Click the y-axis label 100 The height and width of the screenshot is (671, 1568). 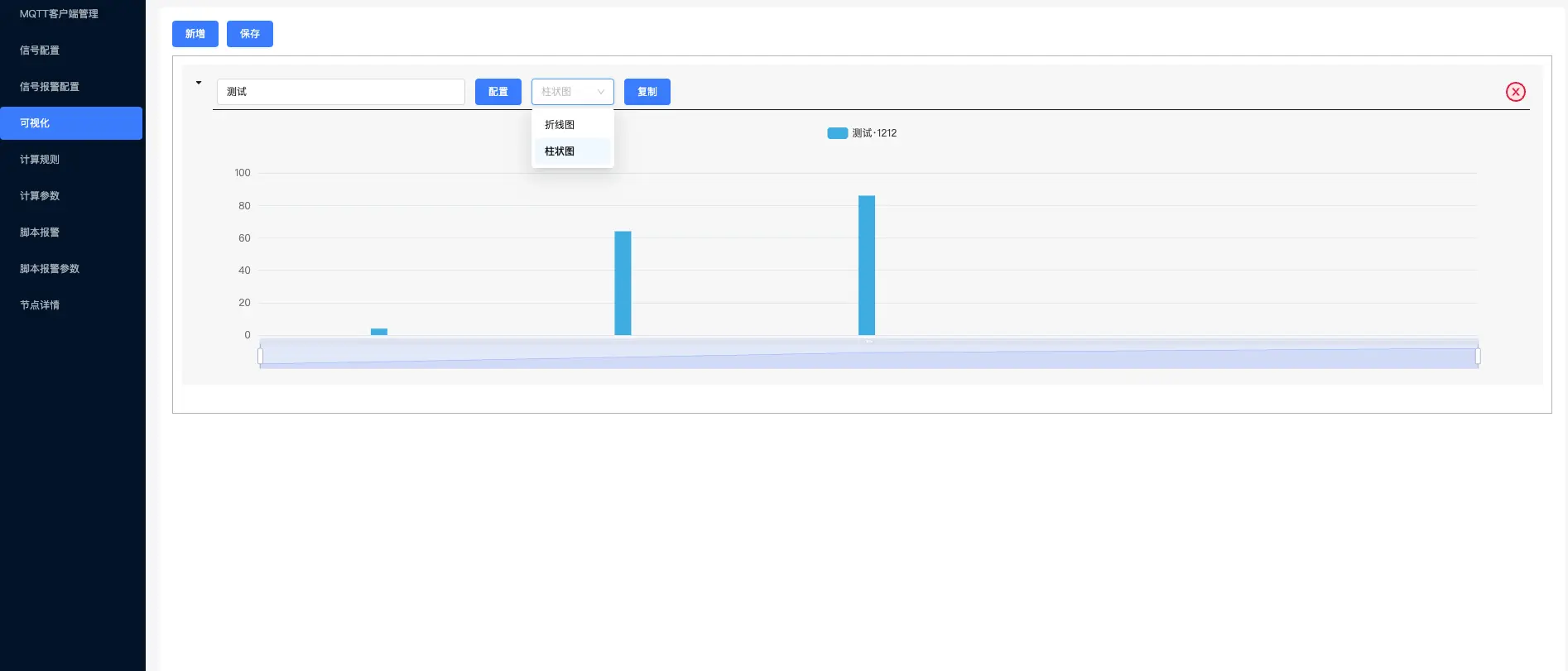tap(243, 173)
